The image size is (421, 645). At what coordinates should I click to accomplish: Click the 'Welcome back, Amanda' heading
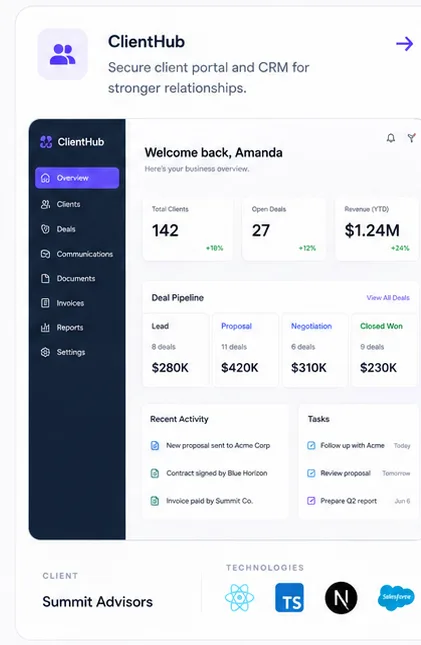click(x=214, y=153)
